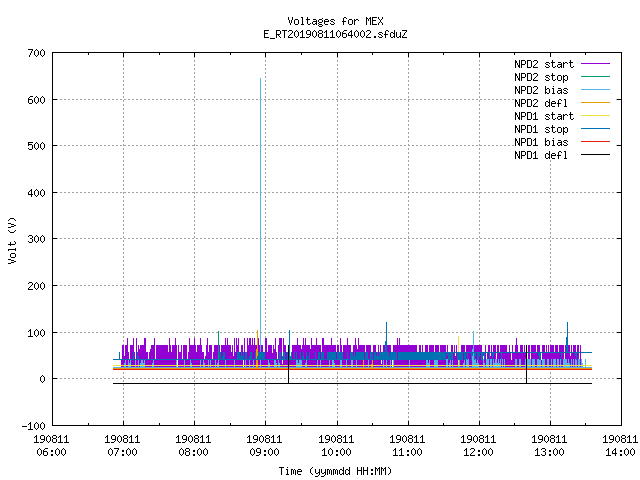Screen dimensions: 640x480
Task: Click the orange line sample for NPD2 defl
Action: tap(596, 103)
